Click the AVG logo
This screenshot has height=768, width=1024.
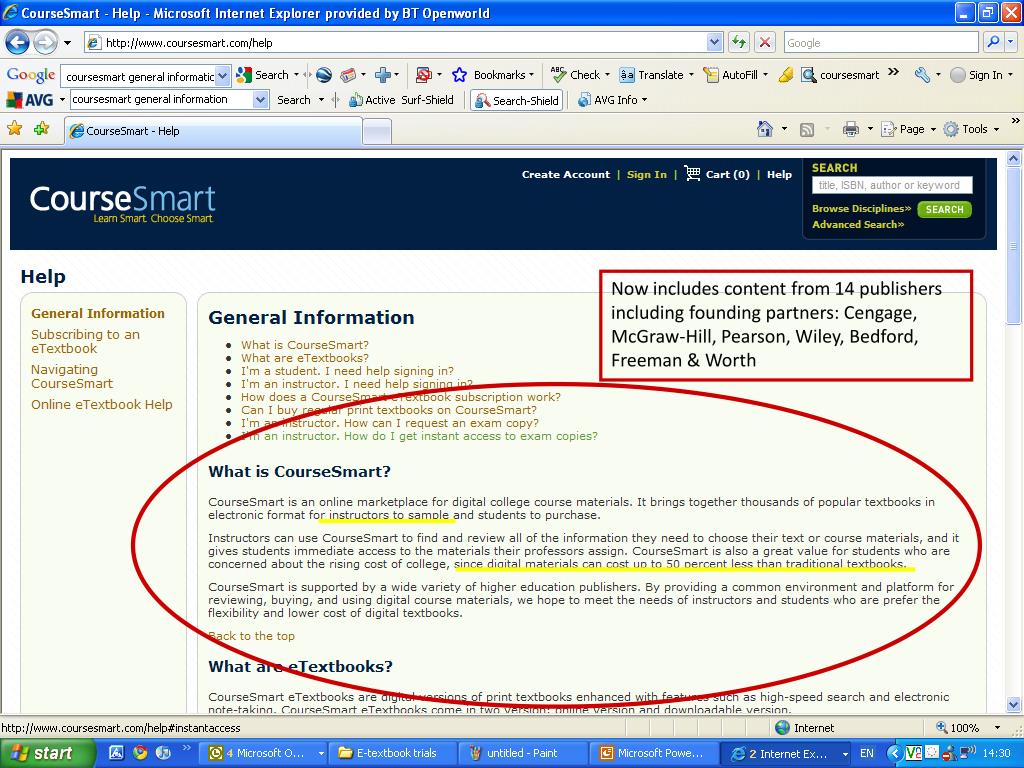29,100
